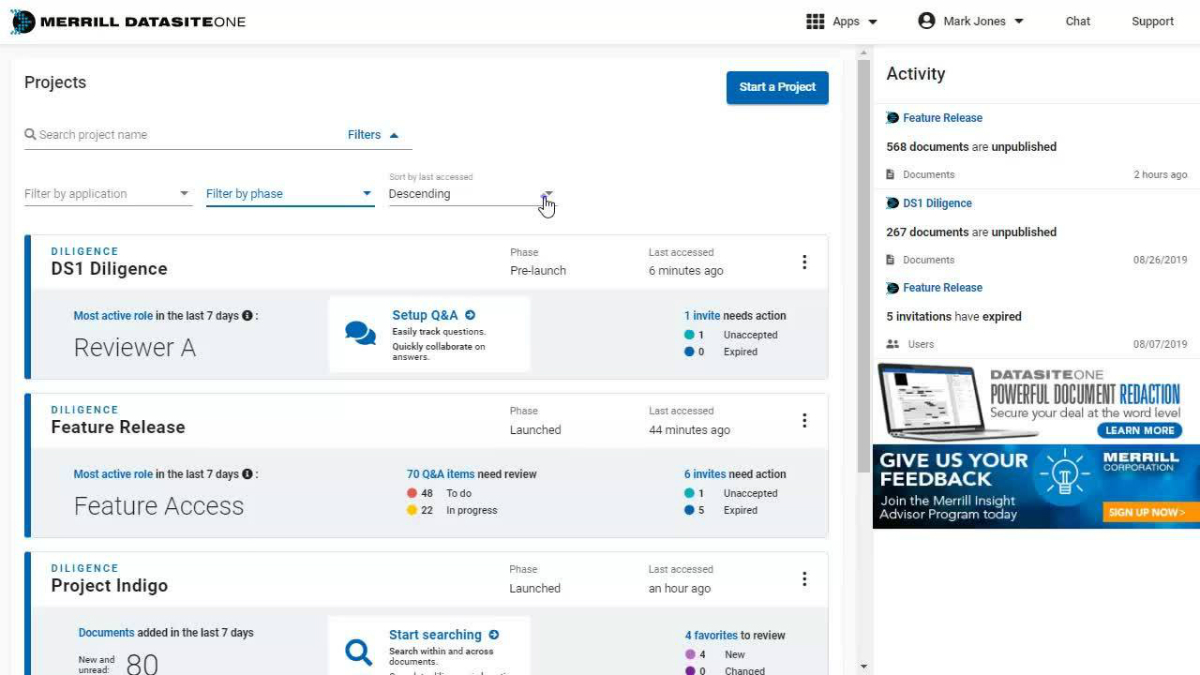Open the DS1 Diligence three-dot menu

pos(804,262)
